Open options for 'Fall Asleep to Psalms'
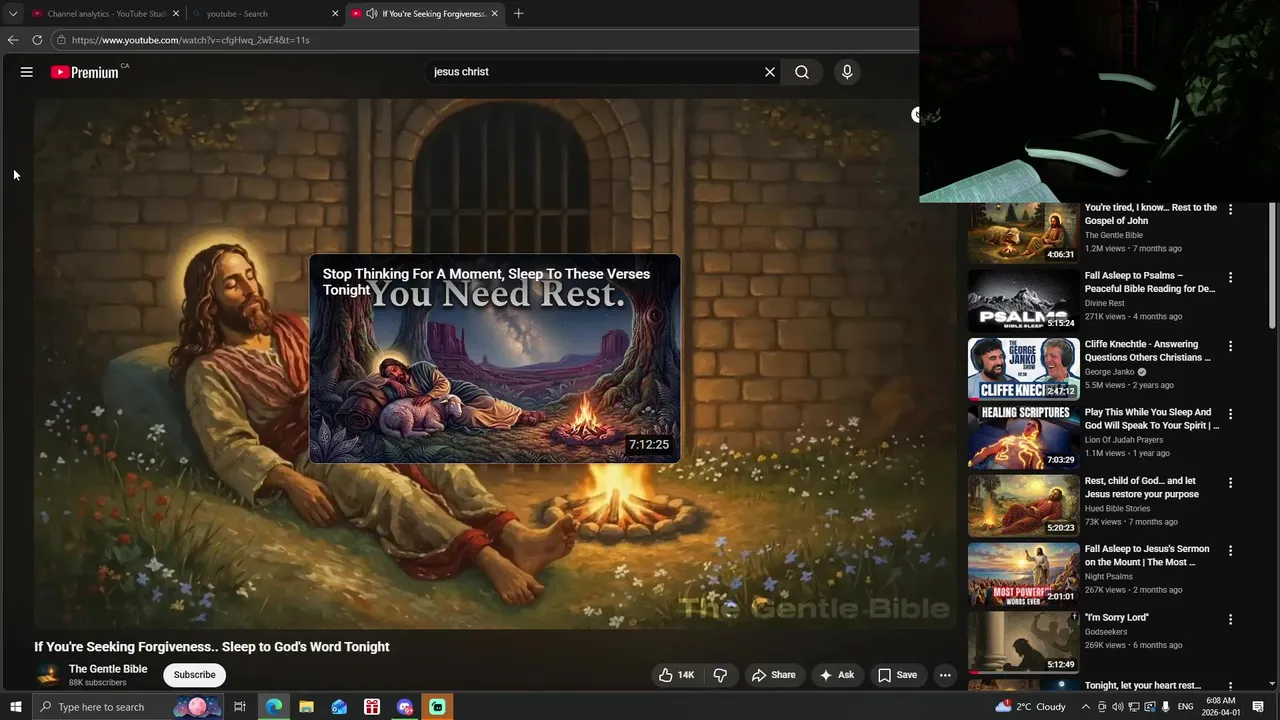 pos(1230,277)
